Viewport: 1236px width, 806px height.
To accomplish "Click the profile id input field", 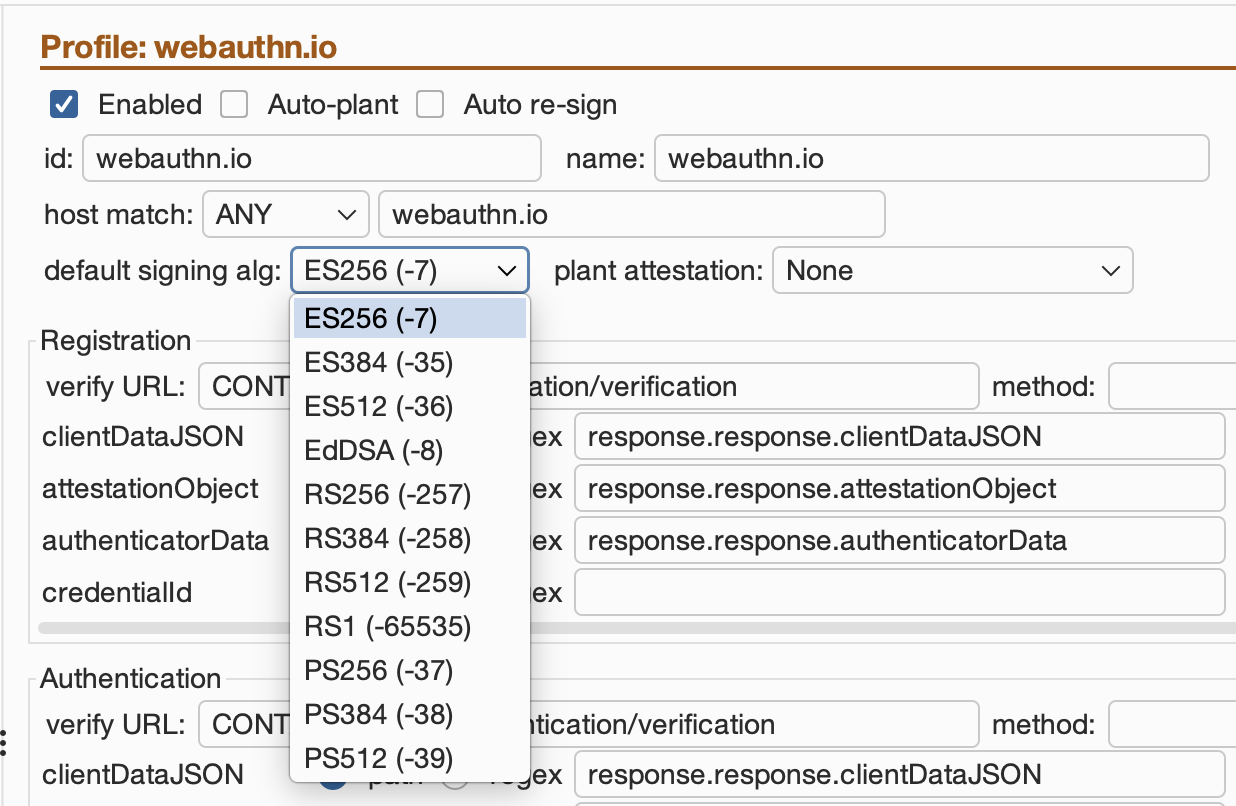I will (x=312, y=158).
